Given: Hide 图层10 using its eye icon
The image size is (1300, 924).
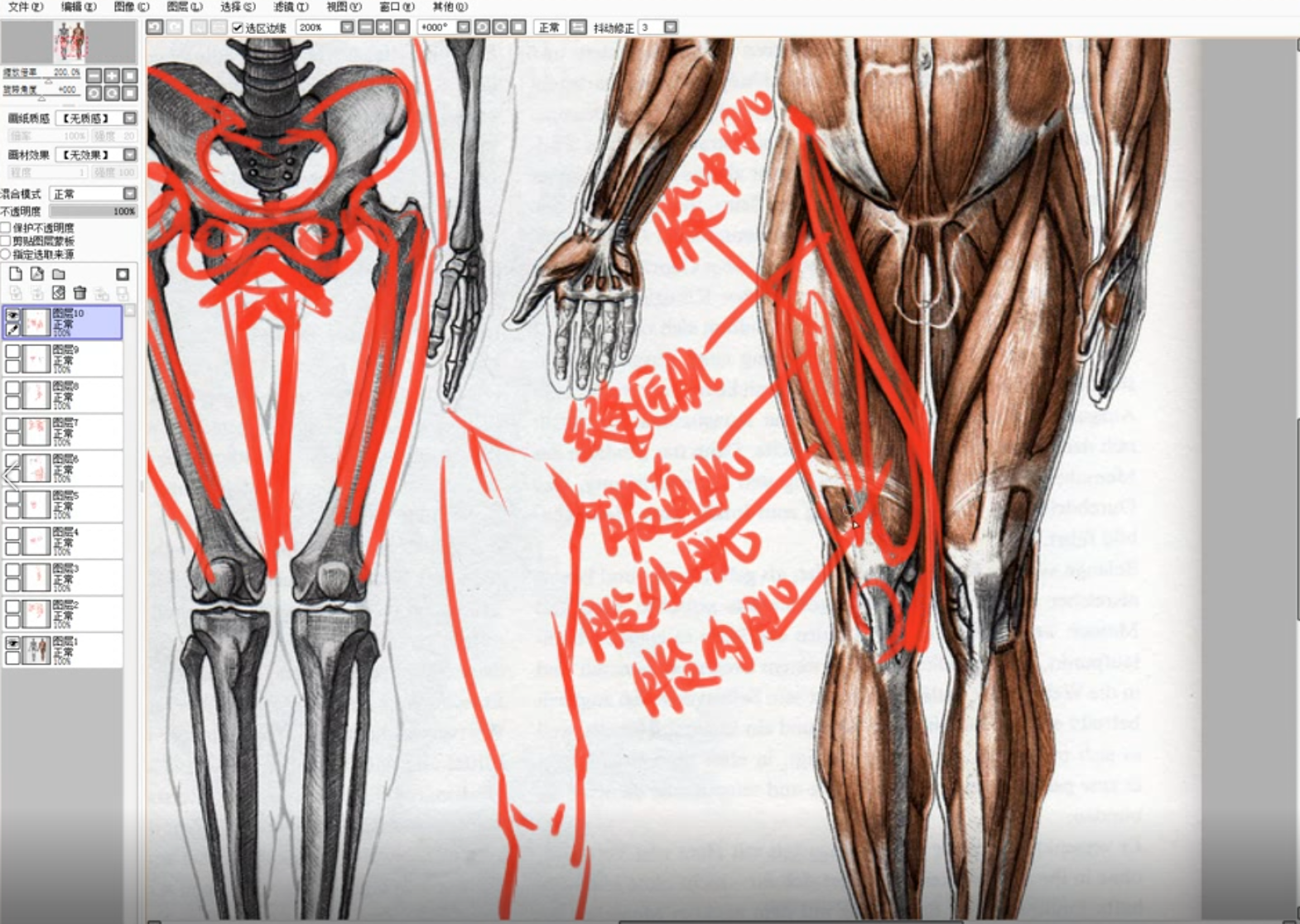Looking at the screenshot, I should [12, 315].
